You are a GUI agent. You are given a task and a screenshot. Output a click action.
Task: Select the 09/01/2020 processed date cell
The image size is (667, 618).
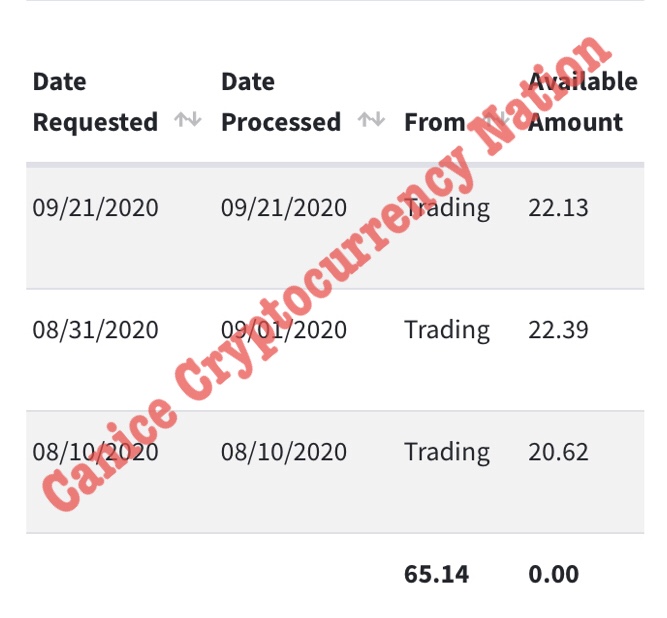284,330
